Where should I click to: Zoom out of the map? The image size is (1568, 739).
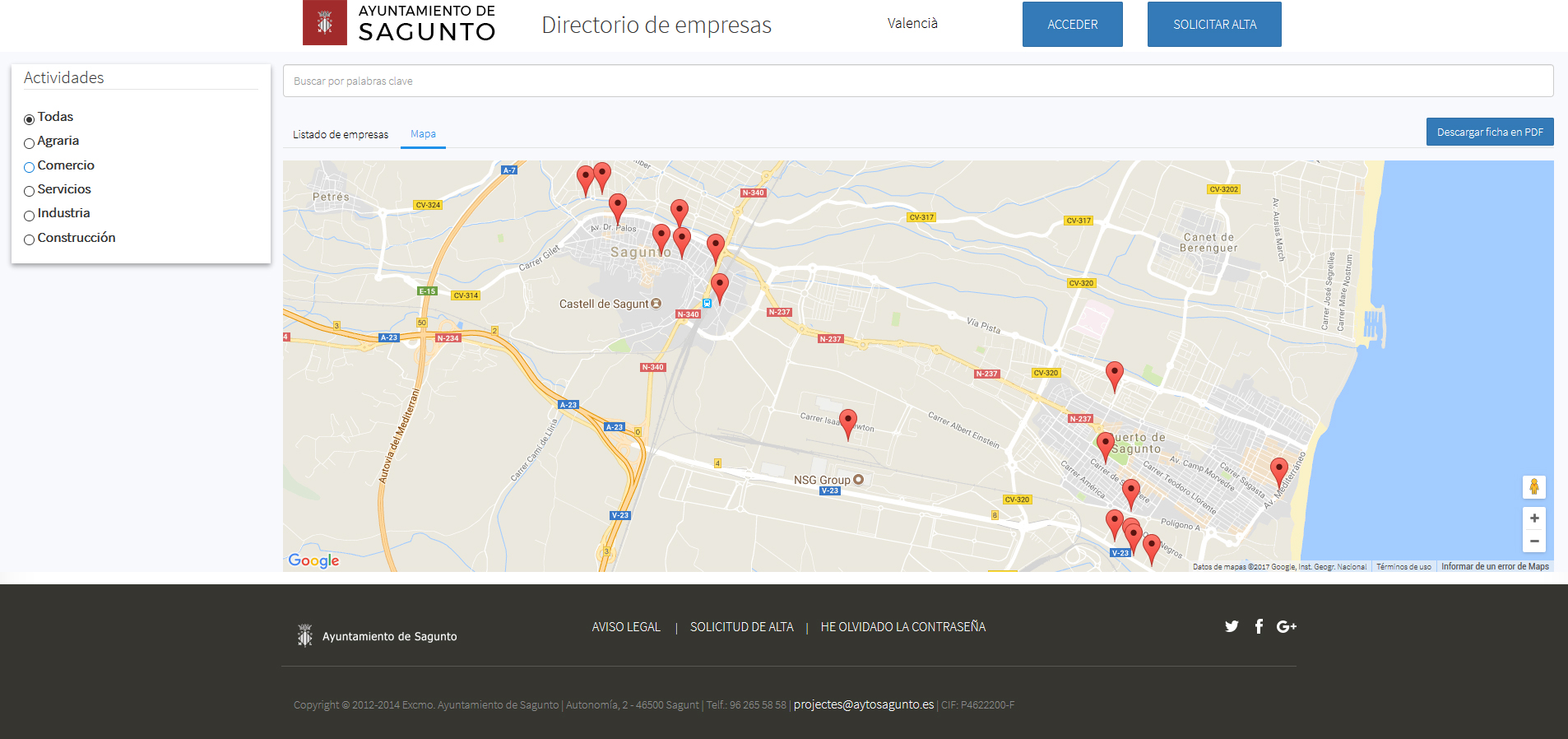coord(1533,541)
